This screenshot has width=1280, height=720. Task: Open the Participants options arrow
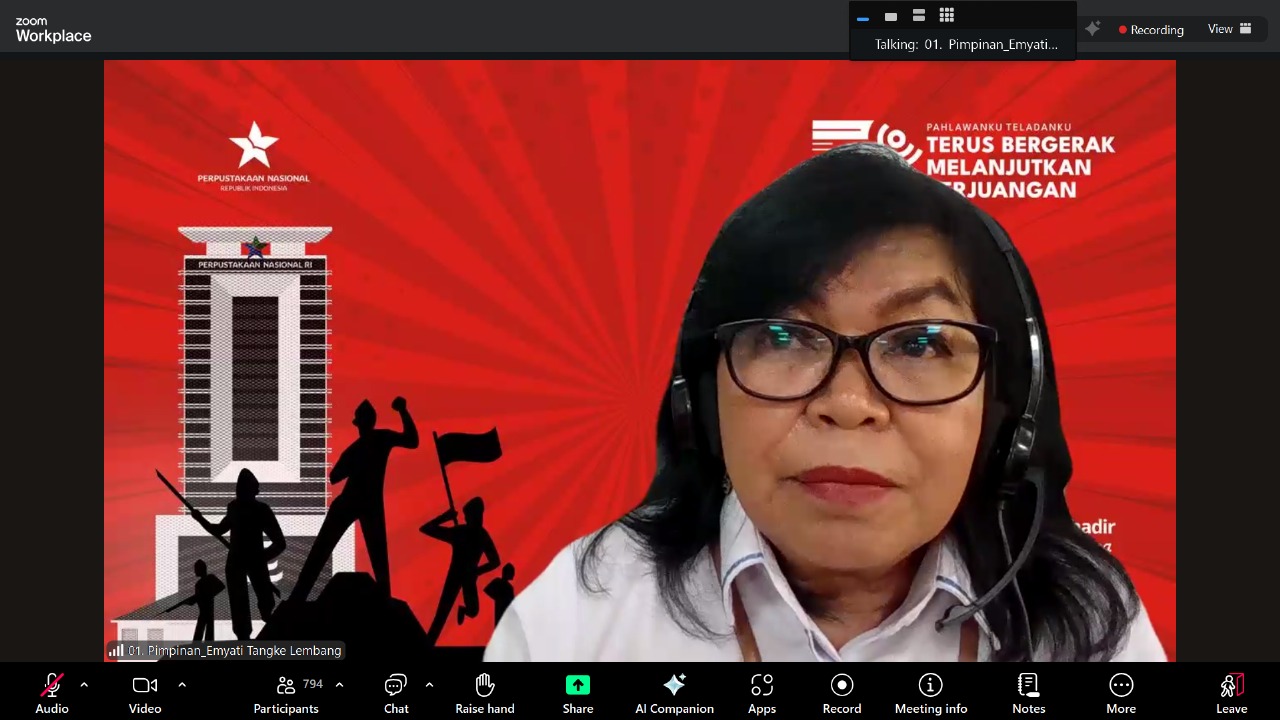[x=339, y=685]
